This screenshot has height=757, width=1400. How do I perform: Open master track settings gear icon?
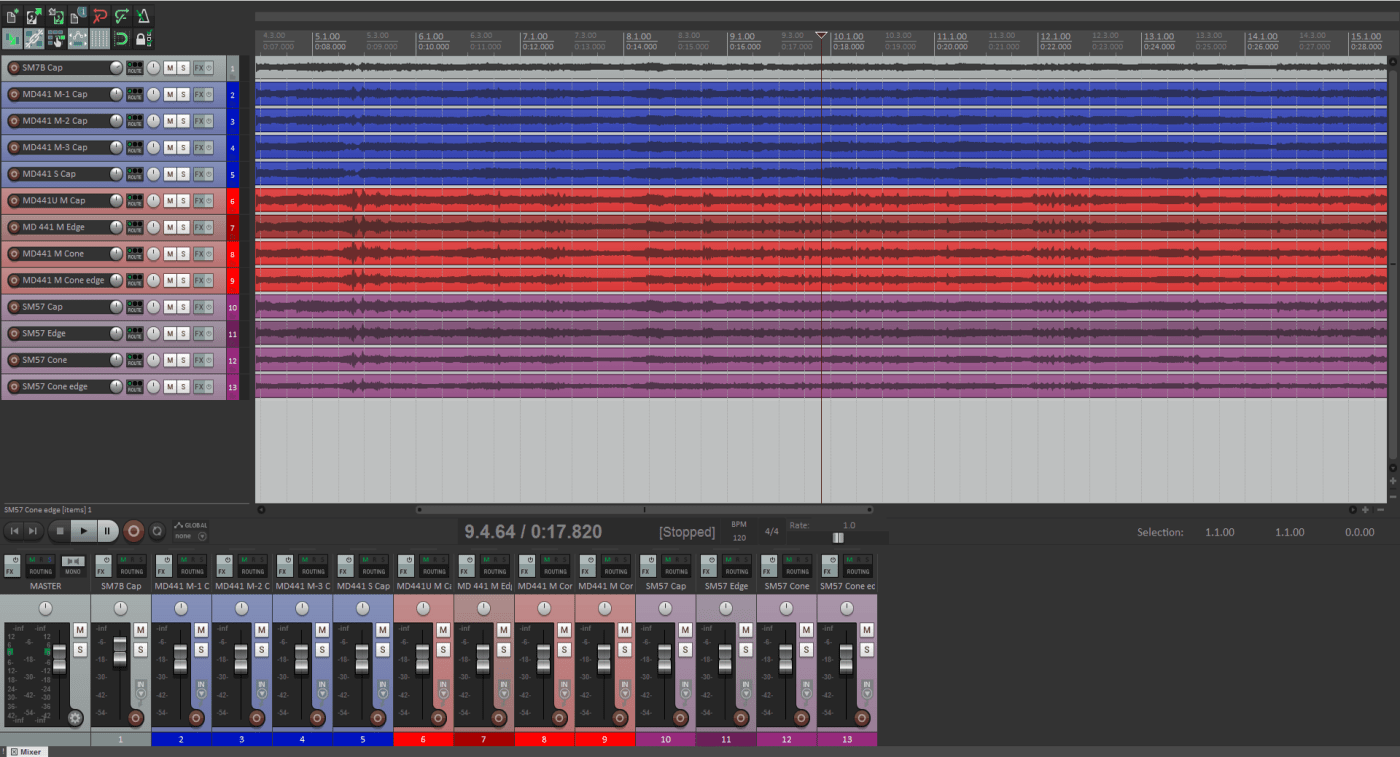tap(75, 717)
